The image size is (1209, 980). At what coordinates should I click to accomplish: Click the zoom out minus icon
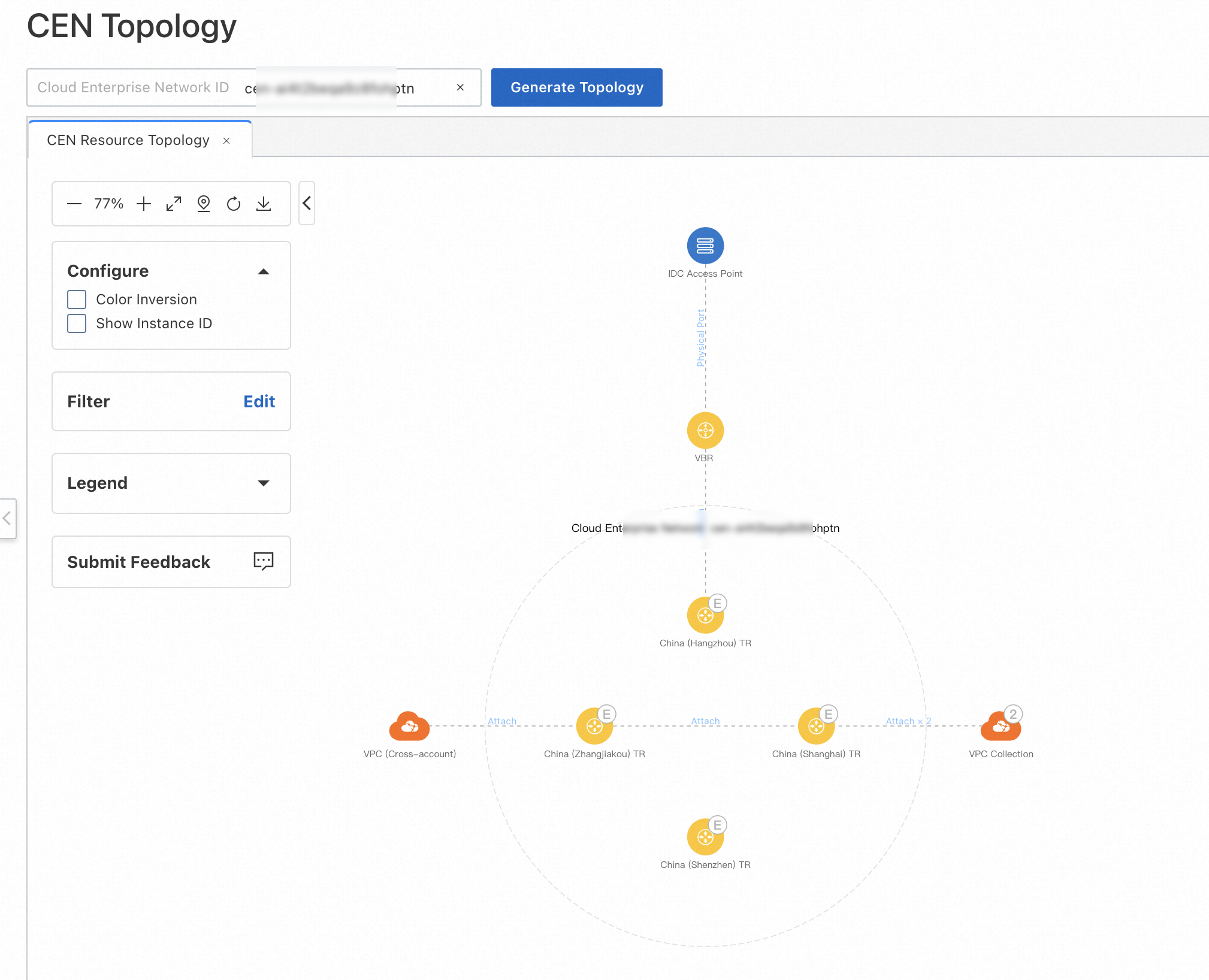pyautogui.click(x=74, y=204)
